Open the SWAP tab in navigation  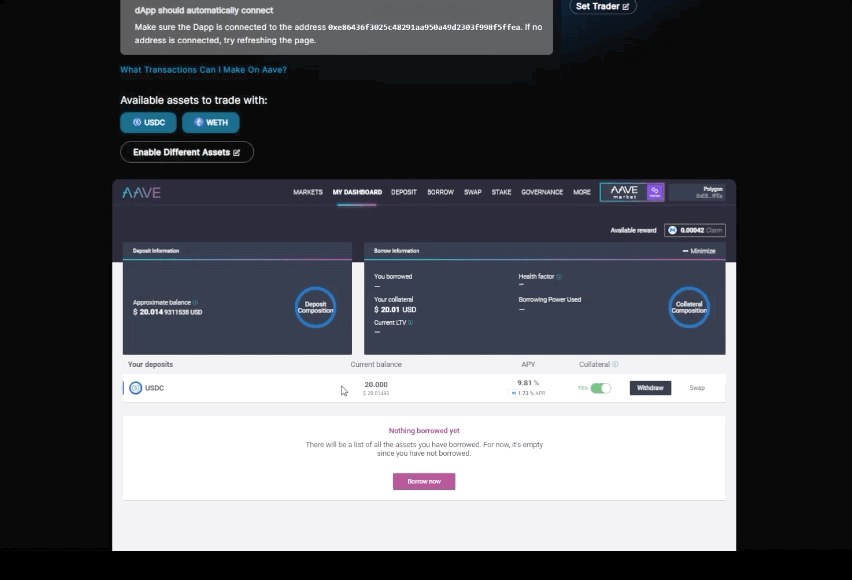tap(472, 192)
